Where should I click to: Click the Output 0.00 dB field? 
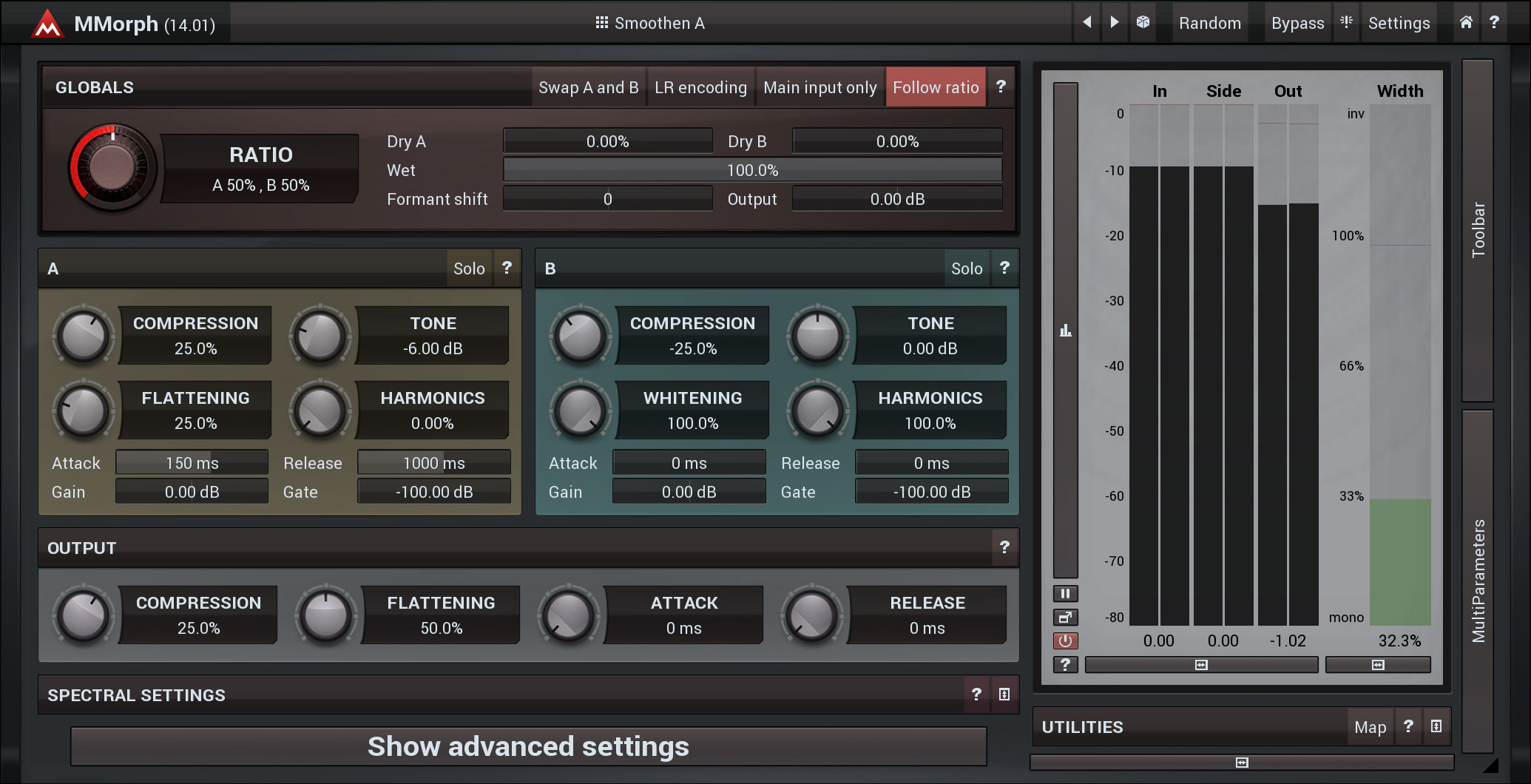897,199
